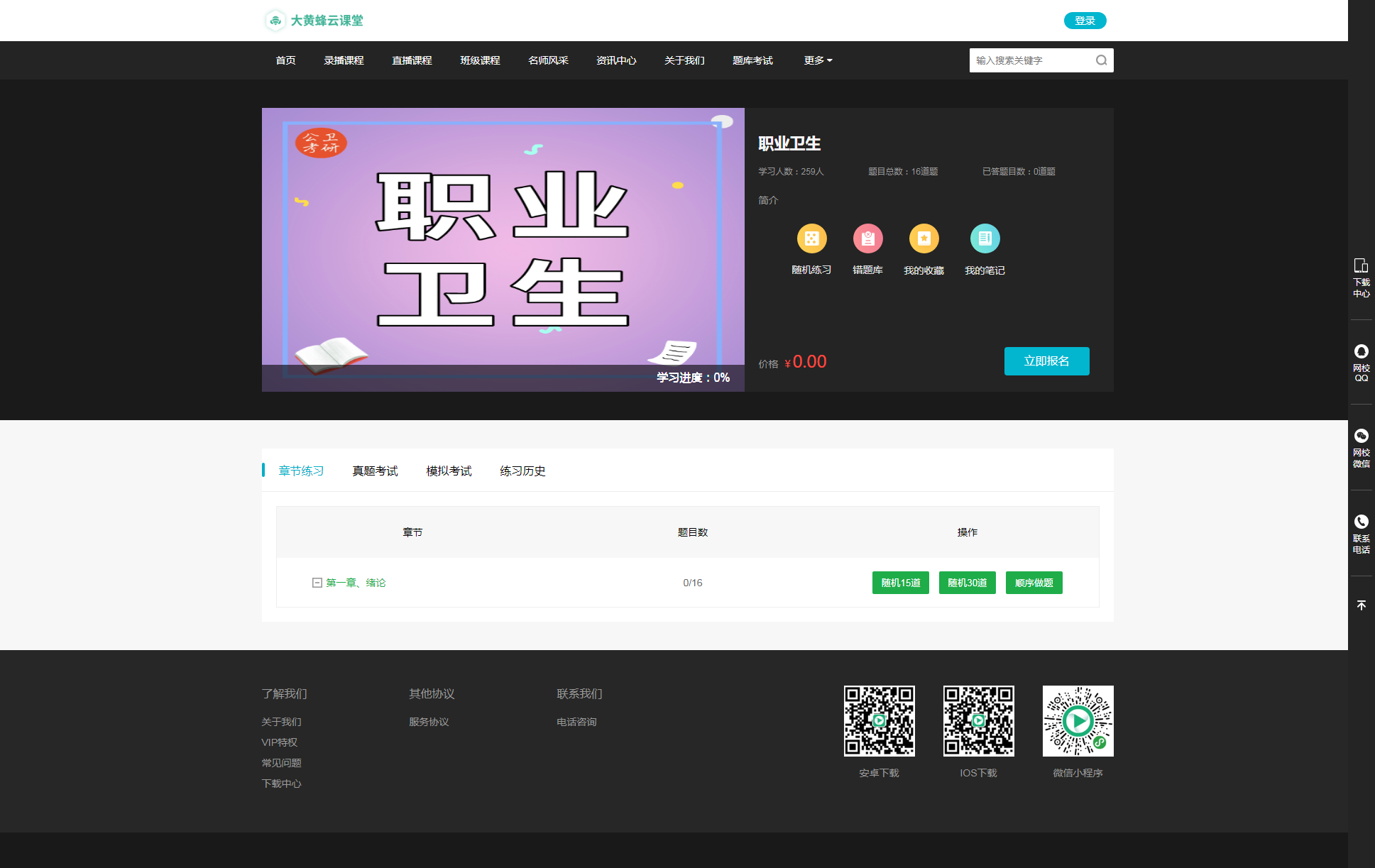1375x868 pixels.
Task: Click the 微信小程序 QR code
Action: 1078,720
